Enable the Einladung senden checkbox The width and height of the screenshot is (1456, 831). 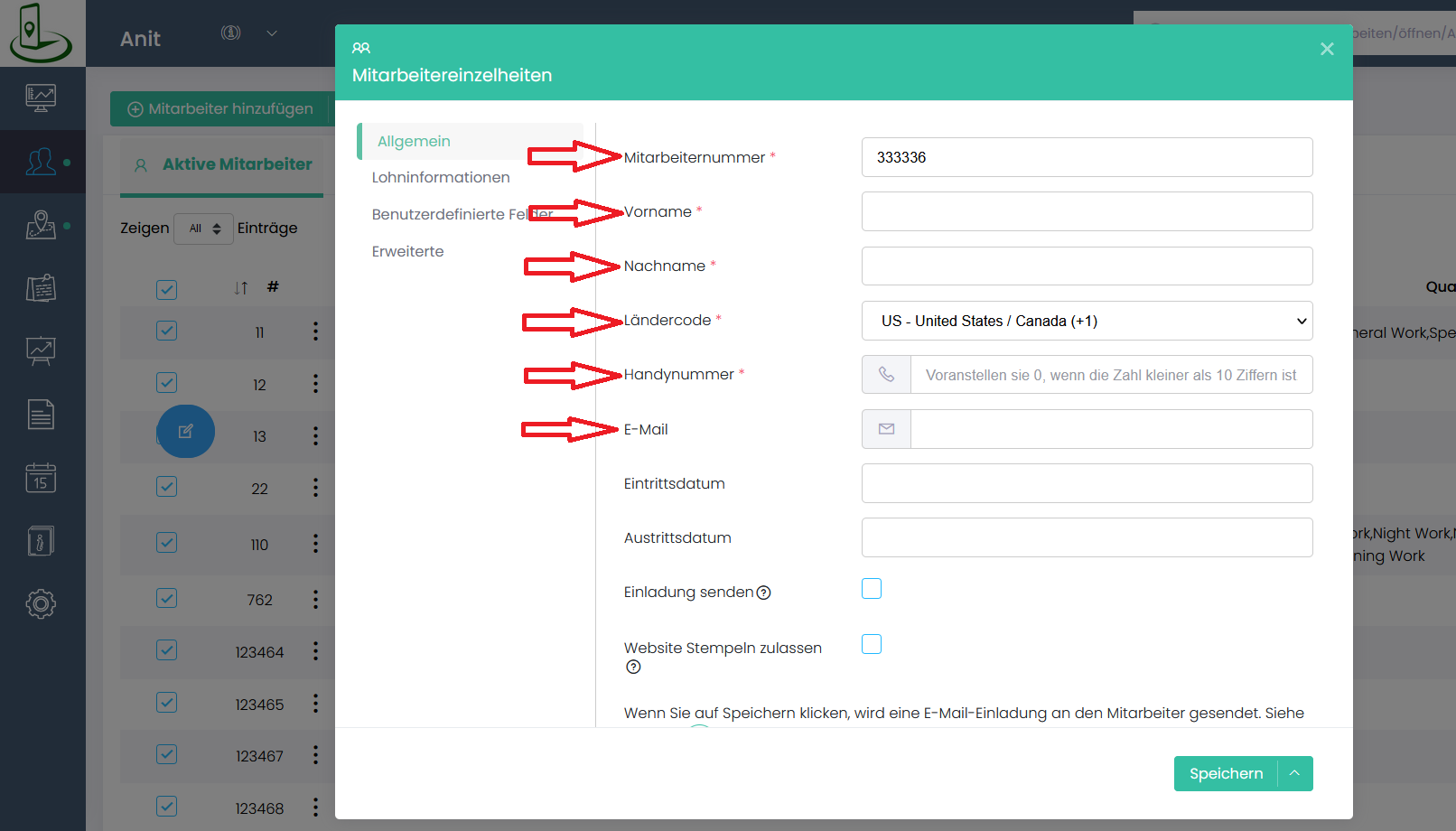click(x=872, y=589)
